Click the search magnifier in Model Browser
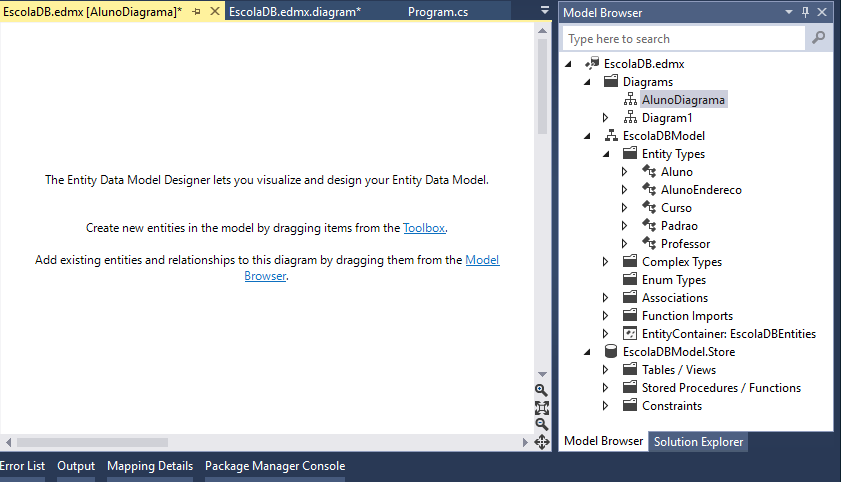The image size is (841, 482). (x=818, y=38)
